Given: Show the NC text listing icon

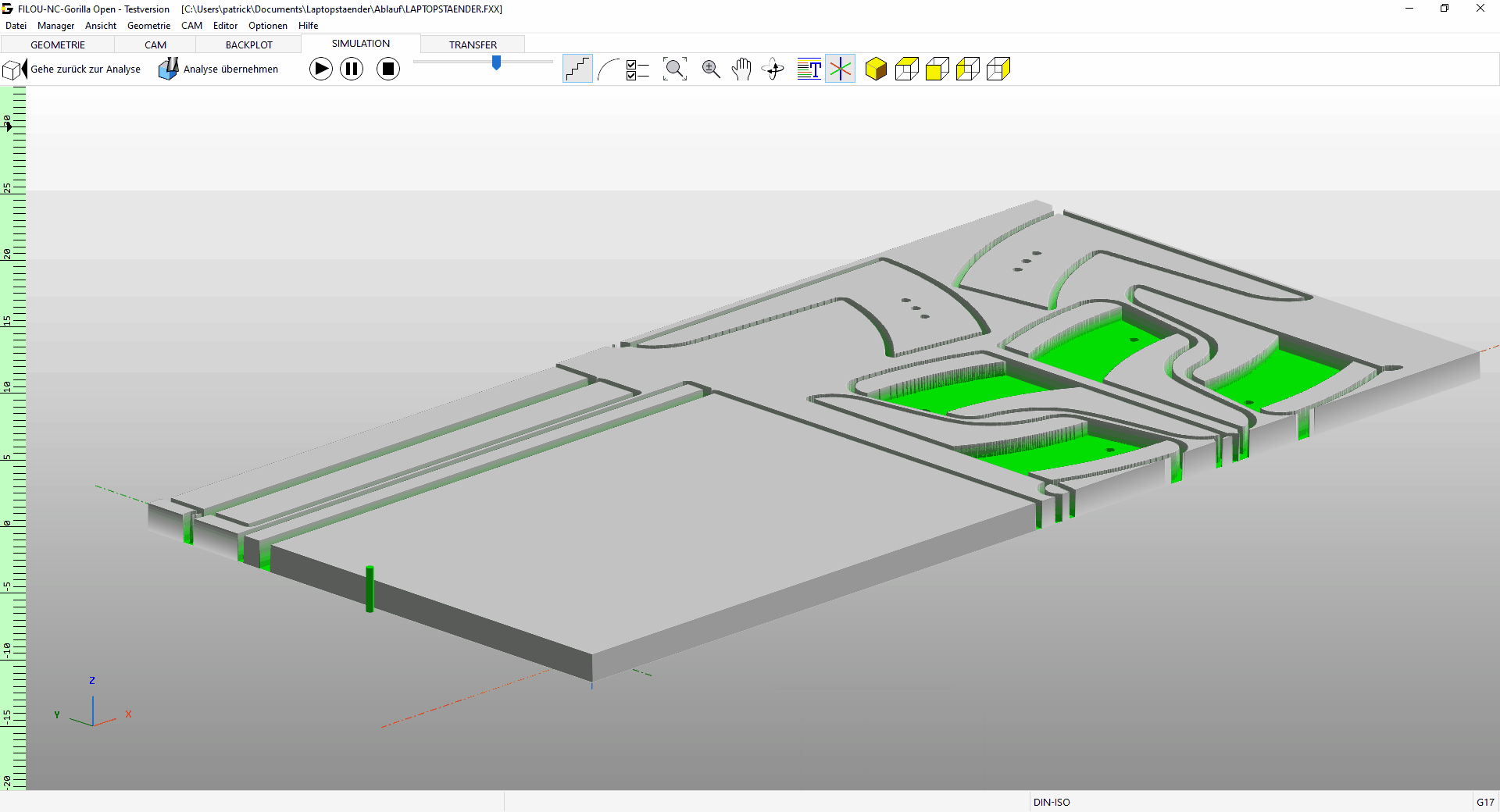Looking at the screenshot, I should tap(809, 69).
